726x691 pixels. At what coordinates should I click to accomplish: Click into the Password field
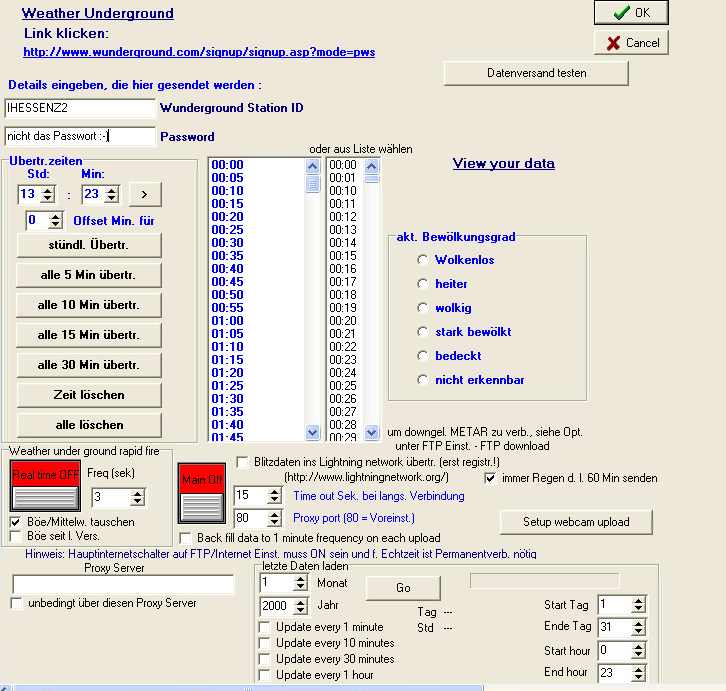[x=80, y=136]
